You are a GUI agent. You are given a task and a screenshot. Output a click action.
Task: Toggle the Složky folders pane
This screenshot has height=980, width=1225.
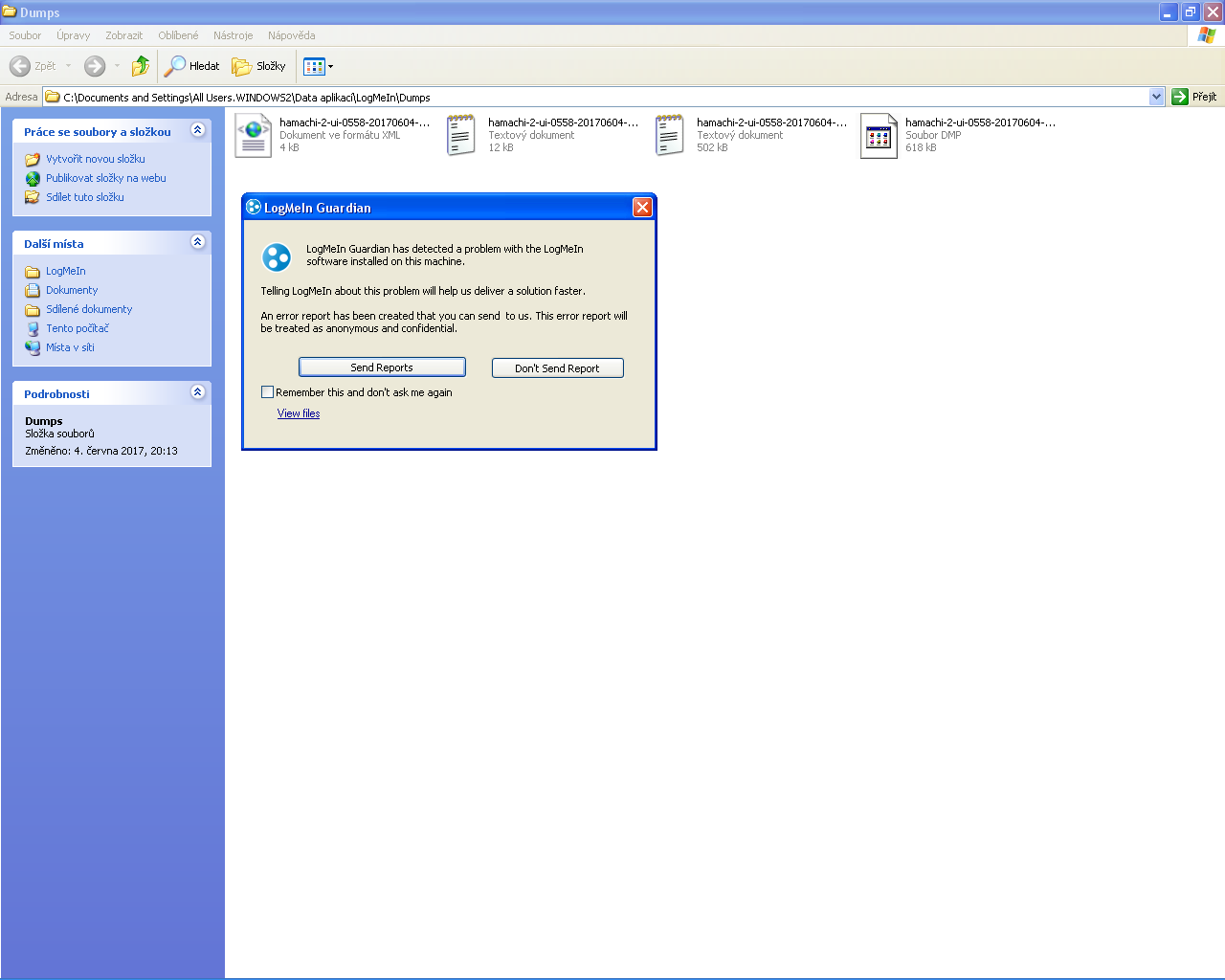(258, 66)
